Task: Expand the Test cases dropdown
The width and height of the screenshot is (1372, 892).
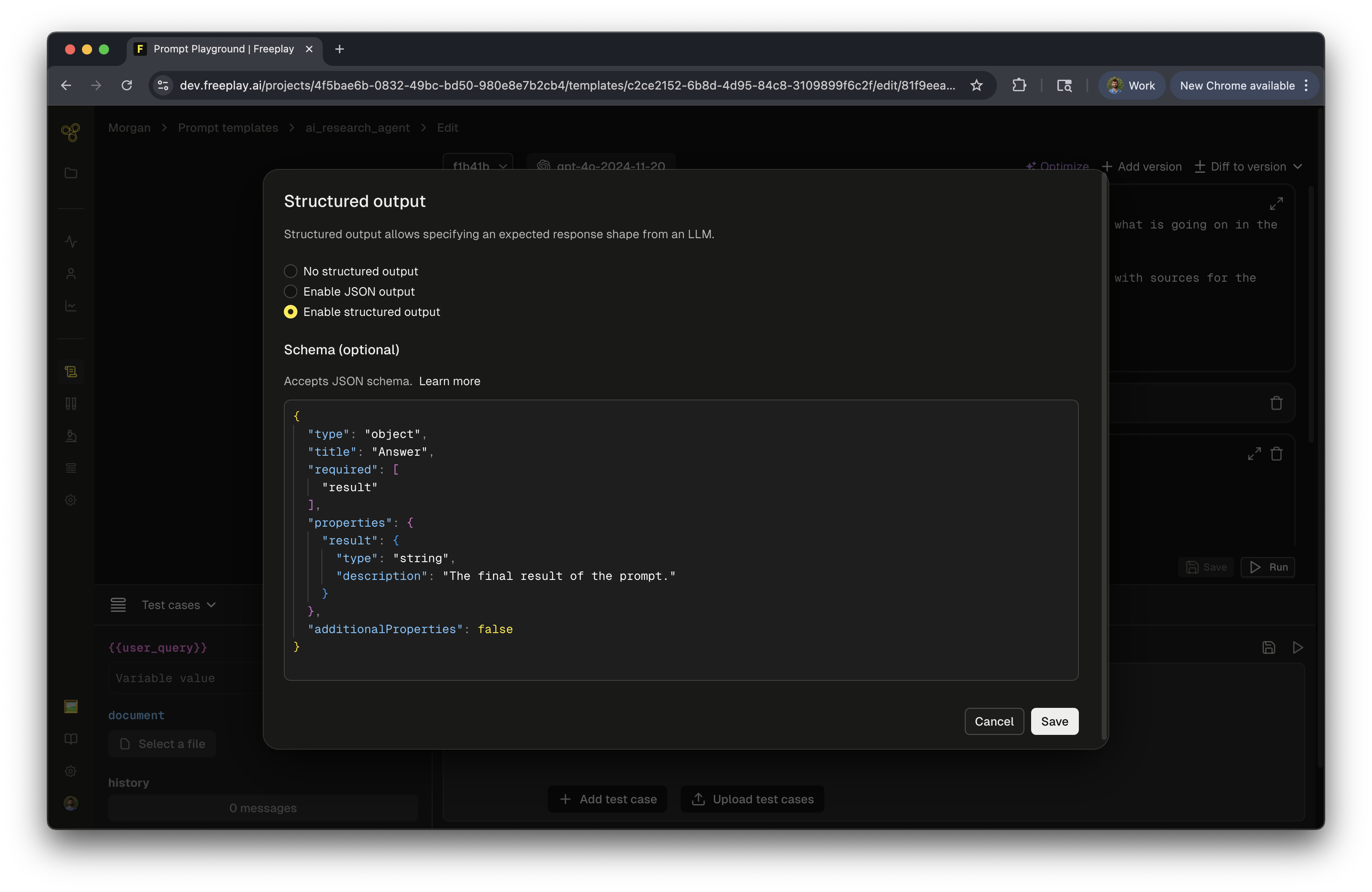Action: tap(178, 605)
